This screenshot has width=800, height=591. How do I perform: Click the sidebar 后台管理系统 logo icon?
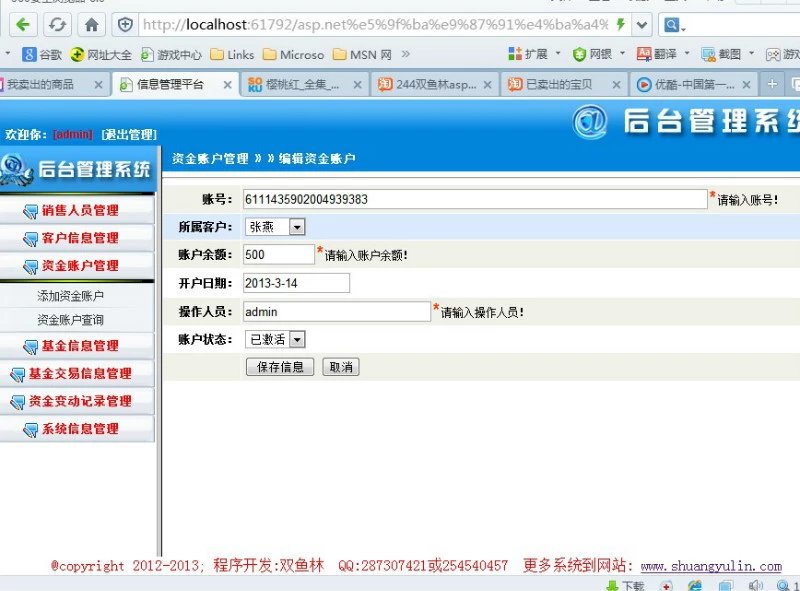[x=15, y=169]
